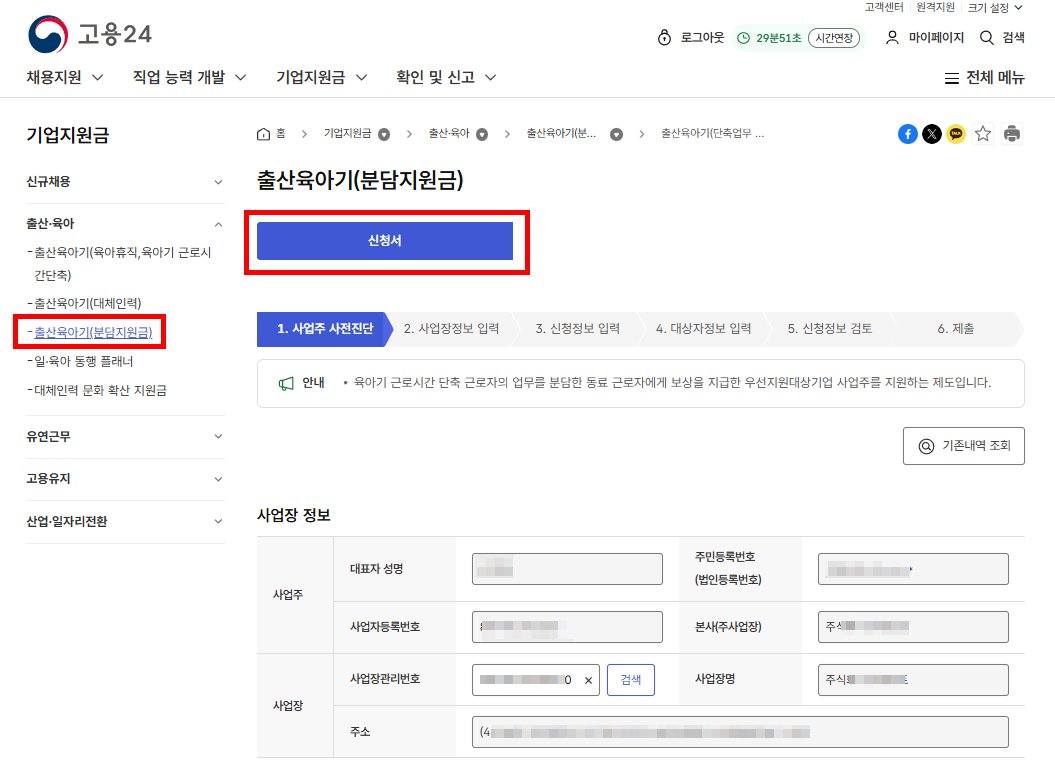Click 검색 next to 사업장관리번호 field
The image size is (1055, 772).
pyautogui.click(x=630, y=680)
